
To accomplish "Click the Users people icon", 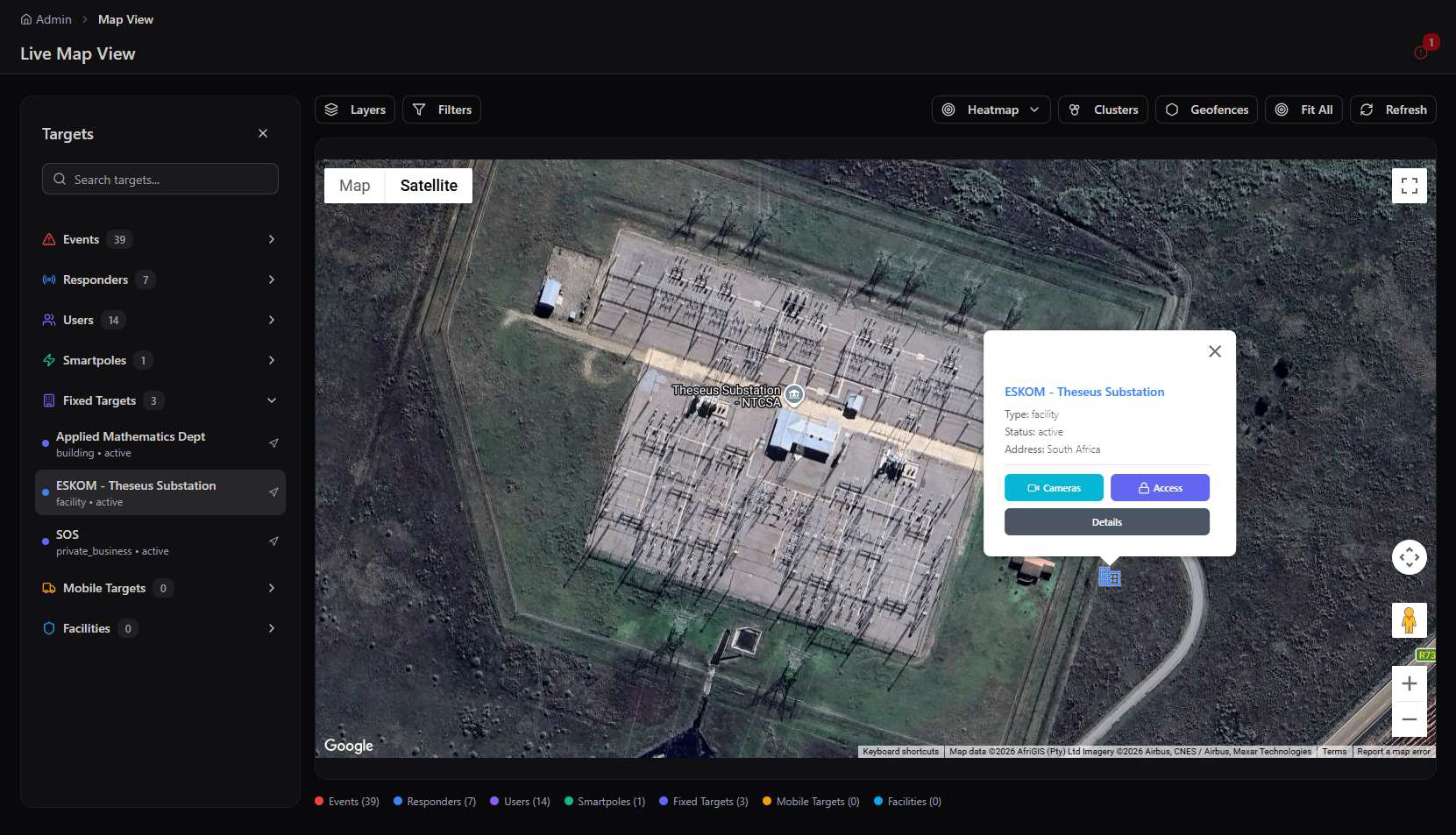I will pos(49,320).
